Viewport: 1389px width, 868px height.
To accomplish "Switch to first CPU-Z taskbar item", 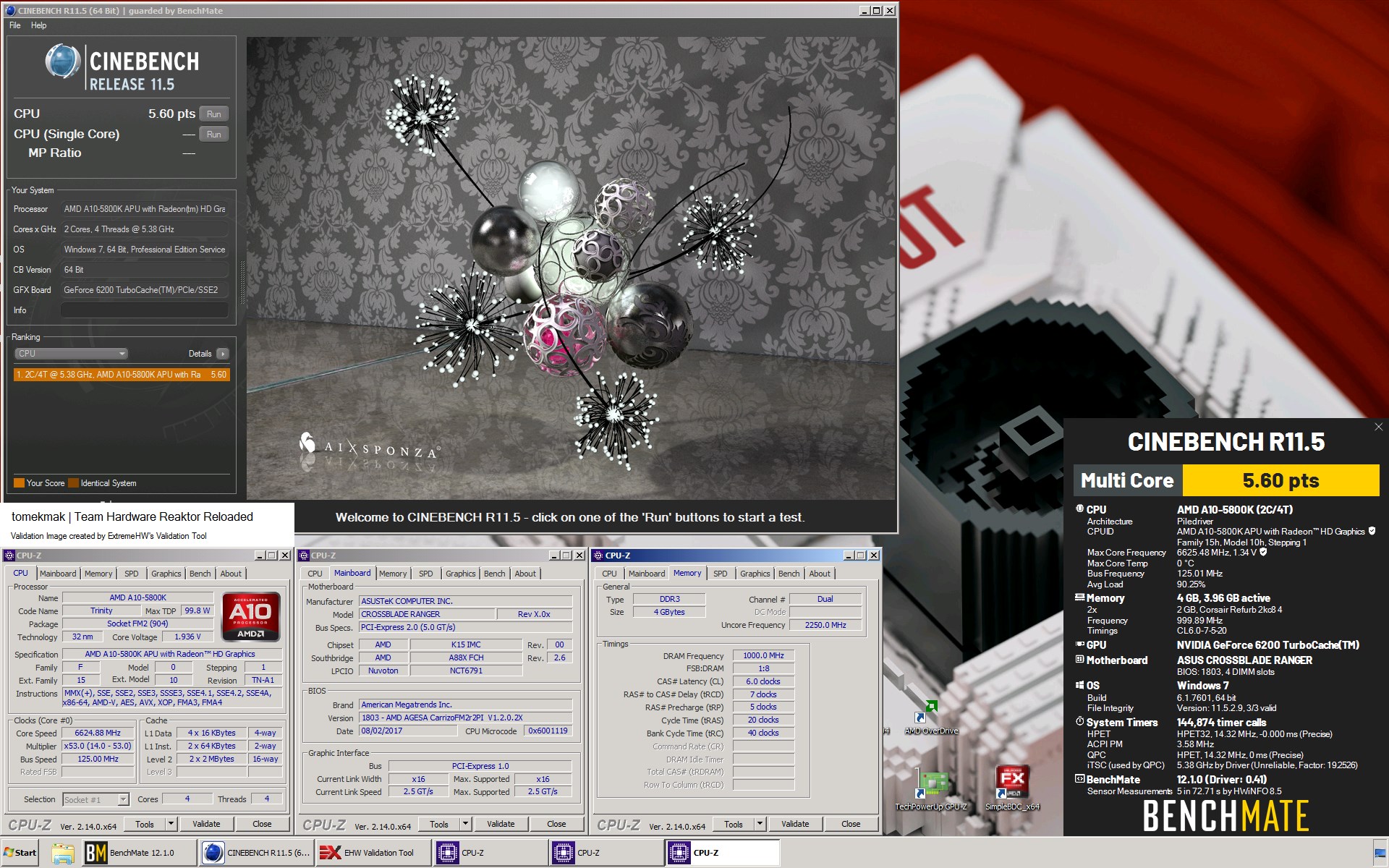I will pyautogui.click(x=490, y=853).
